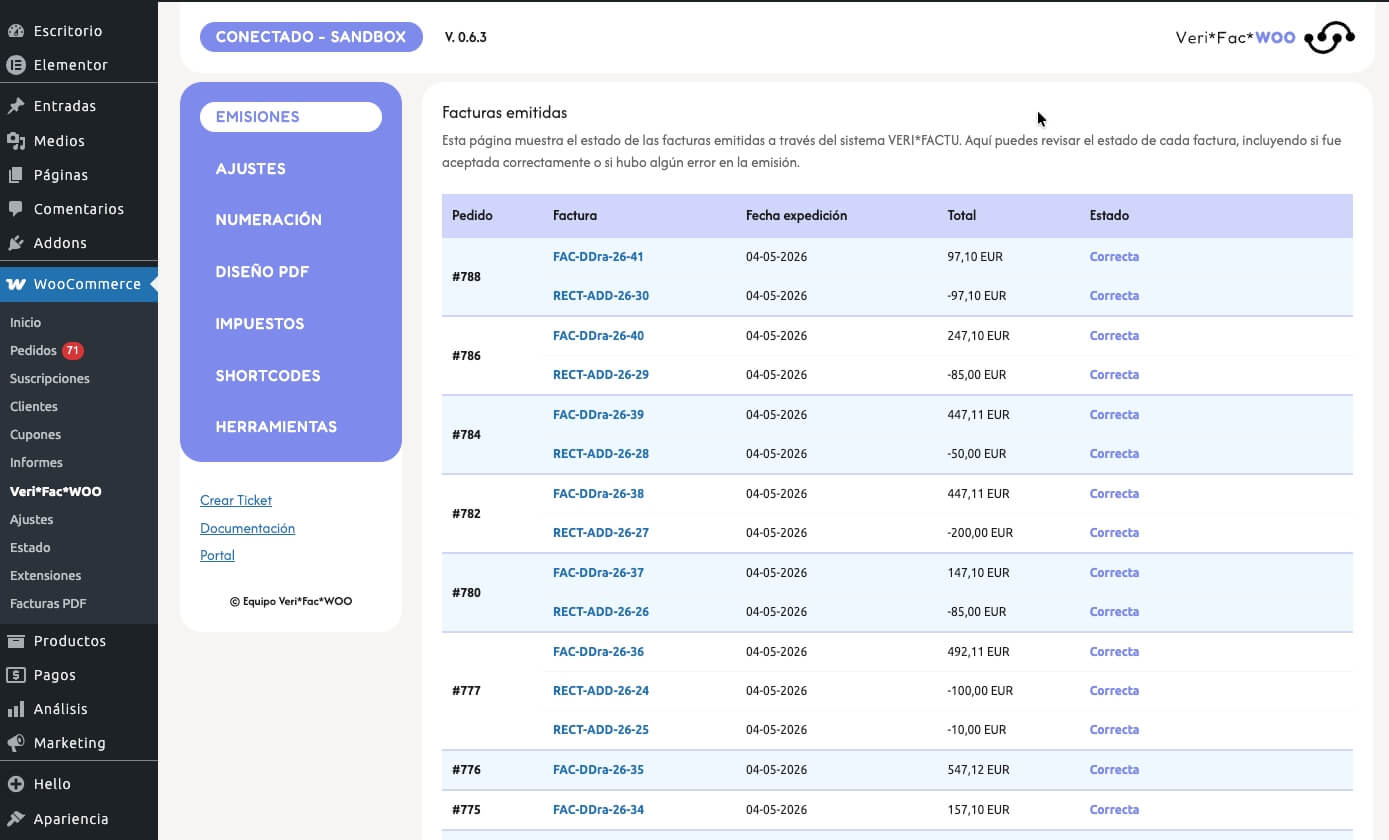The width and height of the screenshot is (1389, 840).
Task: Go to the Diseño PDF tab
Action: pyautogui.click(x=262, y=272)
